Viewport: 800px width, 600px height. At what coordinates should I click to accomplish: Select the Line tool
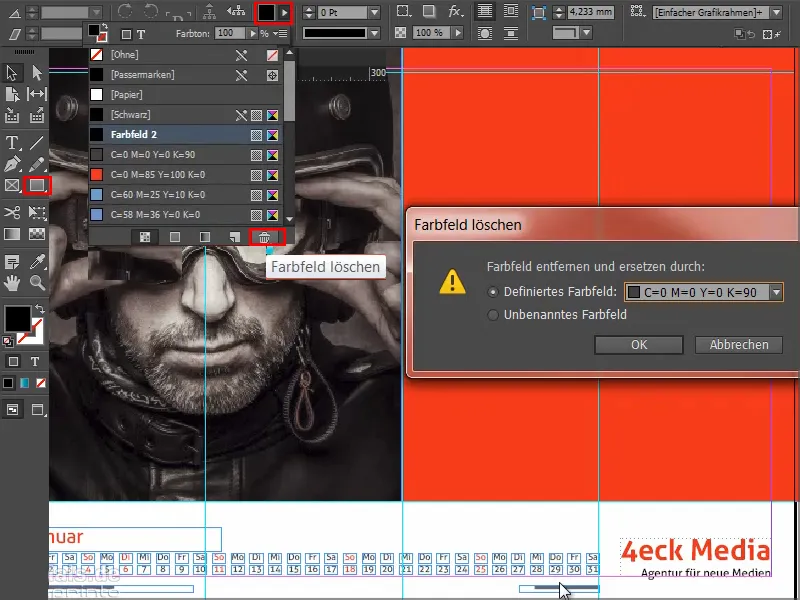click(37, 142)
